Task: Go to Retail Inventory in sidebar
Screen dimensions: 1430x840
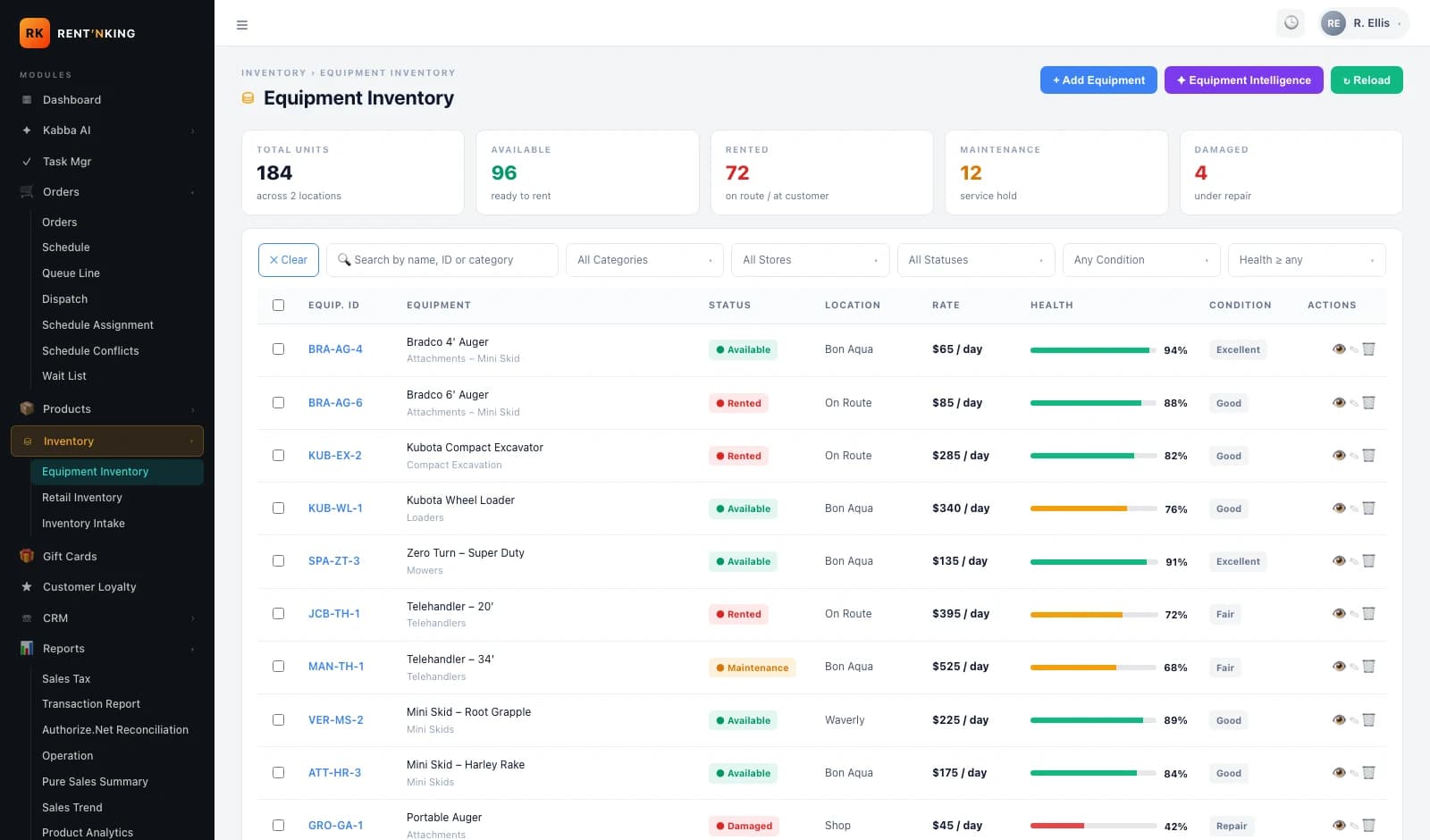Action: [x=116, y=498]
